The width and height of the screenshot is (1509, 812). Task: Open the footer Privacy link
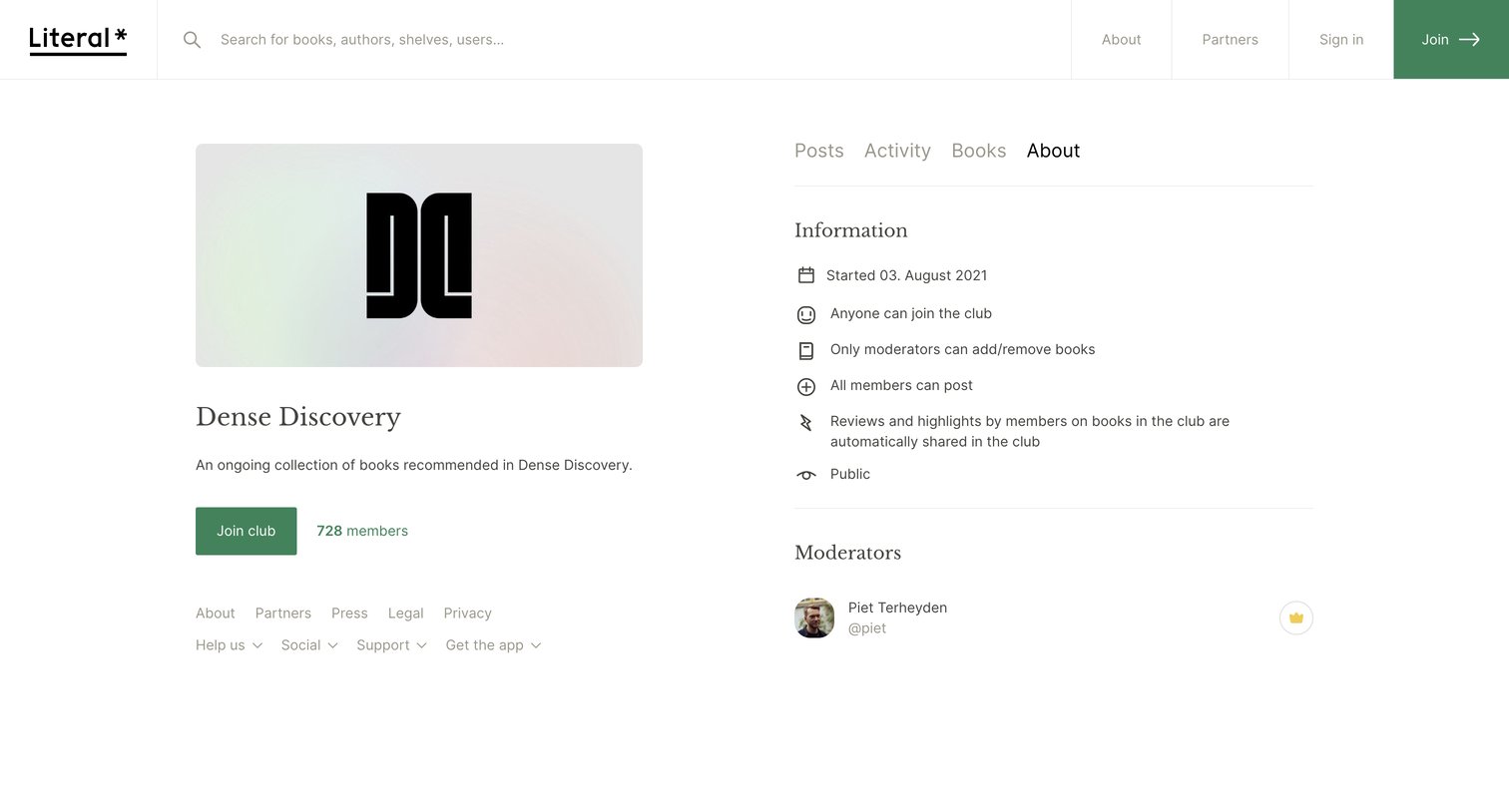(468, 613)
